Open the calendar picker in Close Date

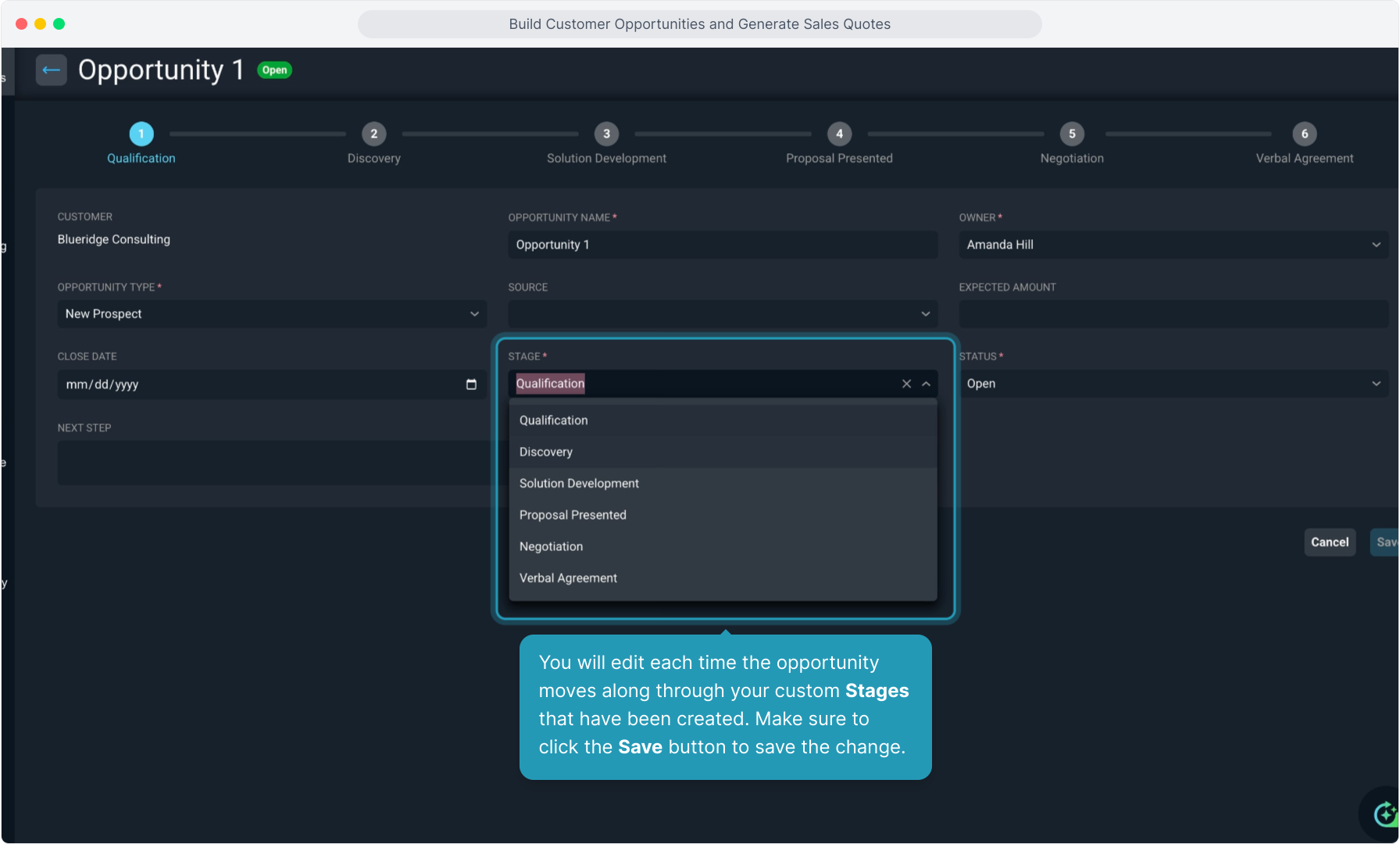(x=471, y=384)
